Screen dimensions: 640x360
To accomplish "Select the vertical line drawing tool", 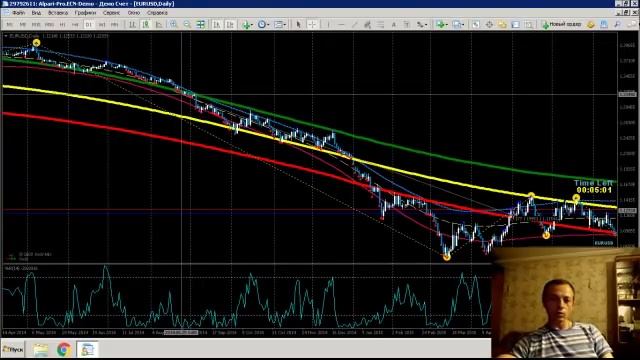I will pyautogui.click(x=328, y=24).
